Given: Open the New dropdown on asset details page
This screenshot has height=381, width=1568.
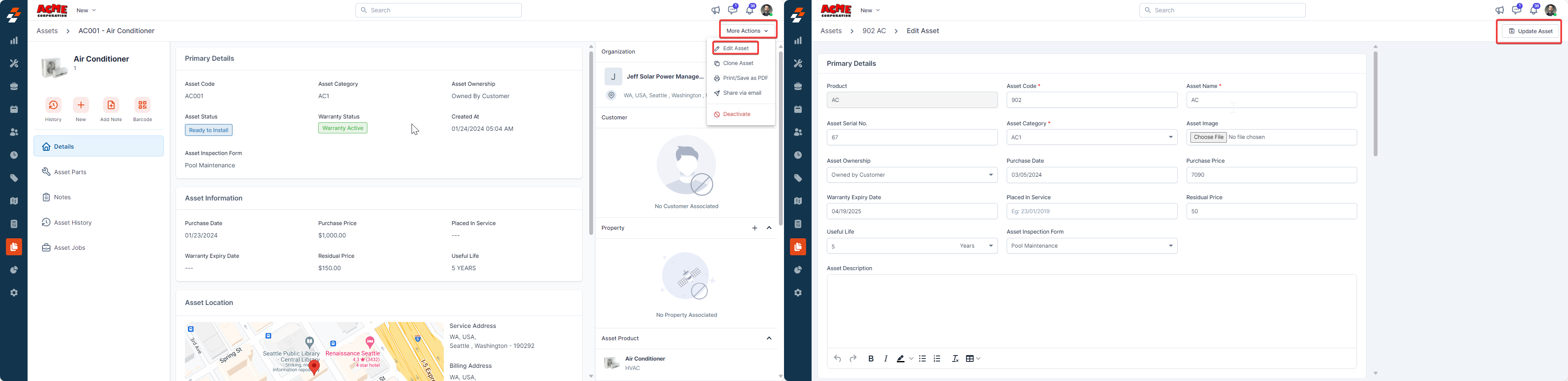Looking at the screenshot, I should pos(86,10).
